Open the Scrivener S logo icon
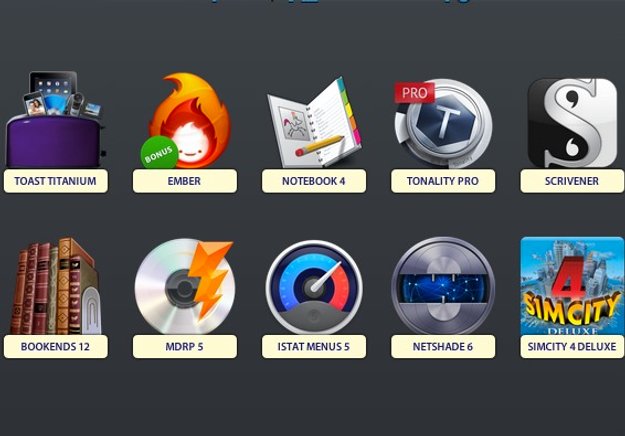 [x=572, y=123]
